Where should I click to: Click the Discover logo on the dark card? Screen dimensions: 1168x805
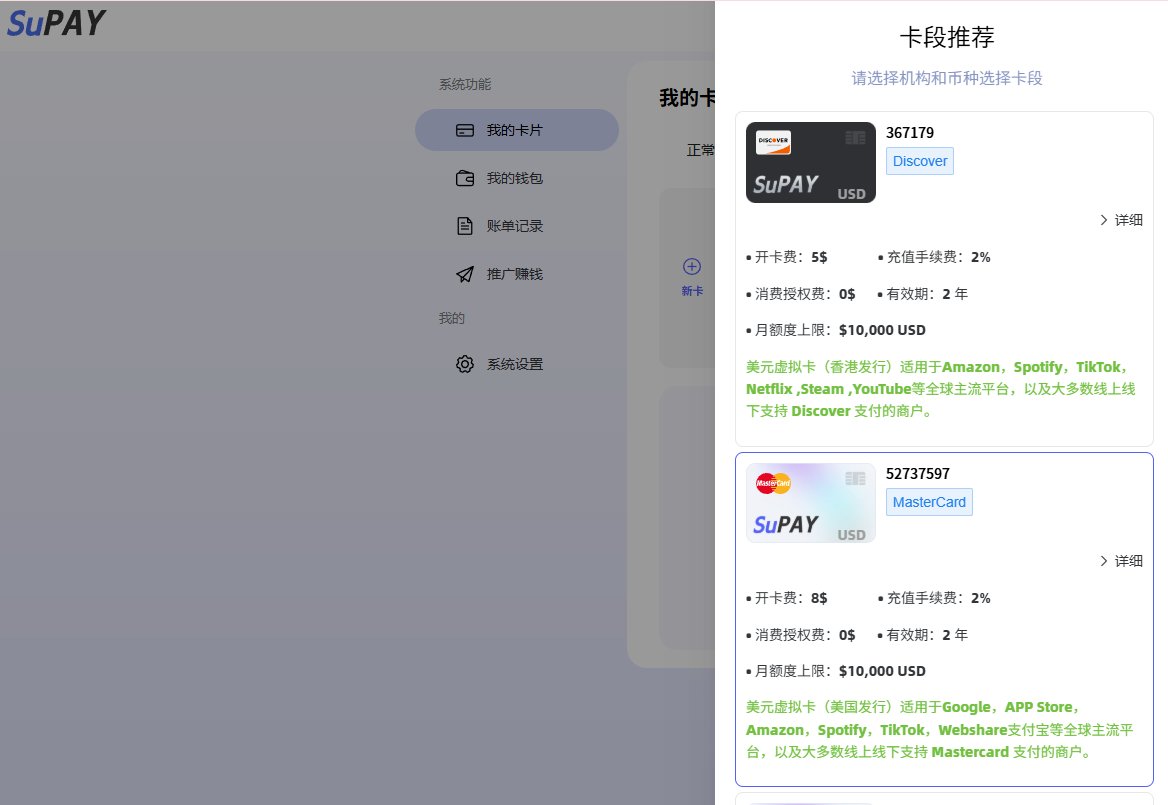[x=773, y=142]
